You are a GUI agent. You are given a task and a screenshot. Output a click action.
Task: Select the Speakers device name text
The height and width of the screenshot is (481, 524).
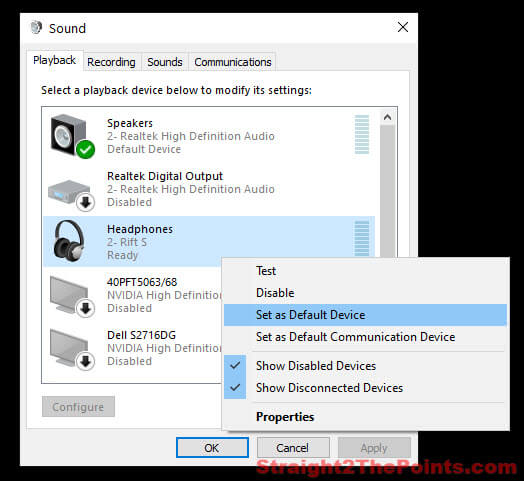click(130, 123)
